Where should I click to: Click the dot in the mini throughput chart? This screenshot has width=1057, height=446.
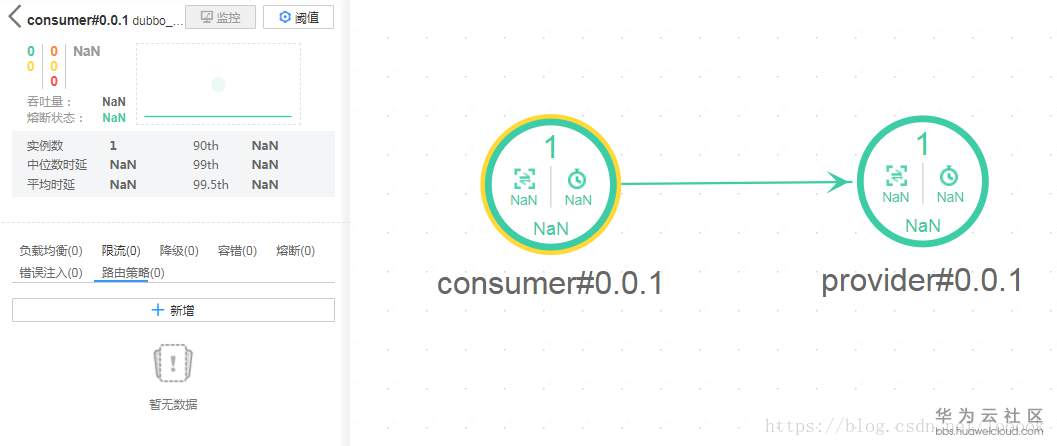(x=218, y=85)
